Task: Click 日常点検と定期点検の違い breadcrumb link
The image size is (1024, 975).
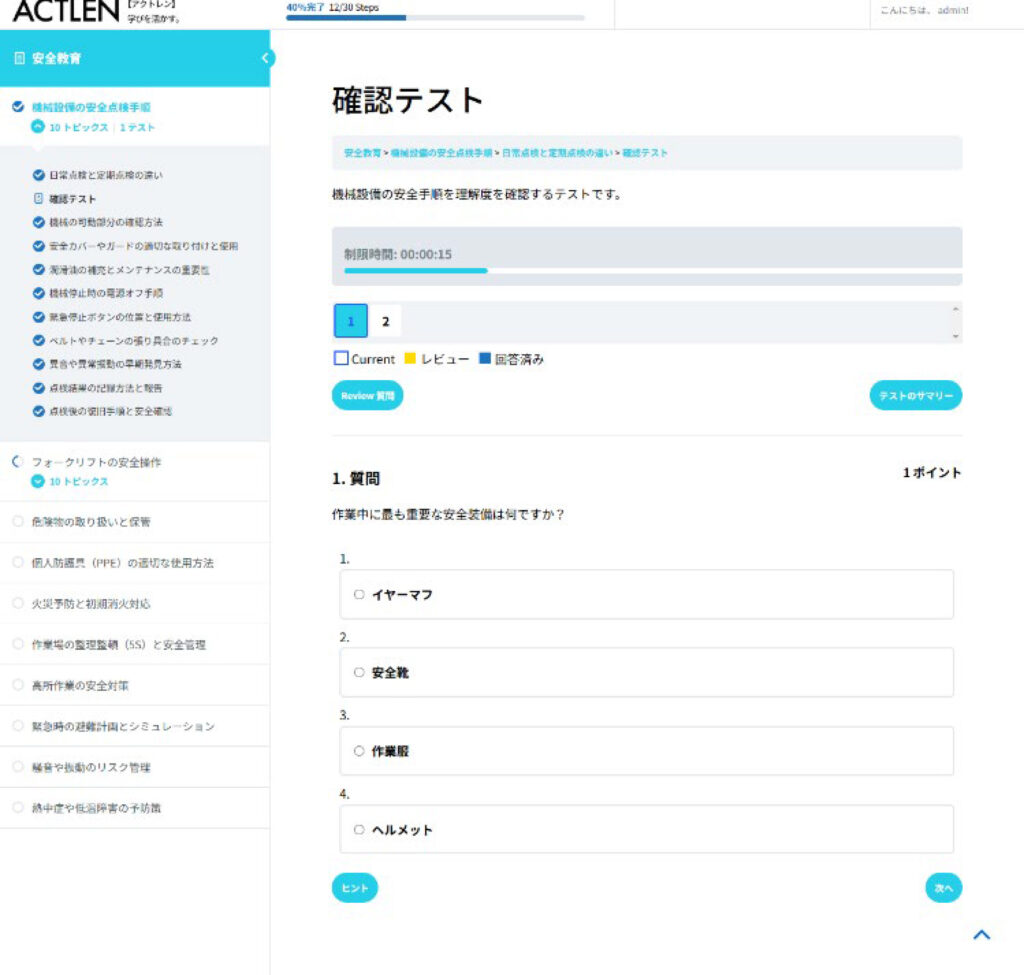Action: 557,153
